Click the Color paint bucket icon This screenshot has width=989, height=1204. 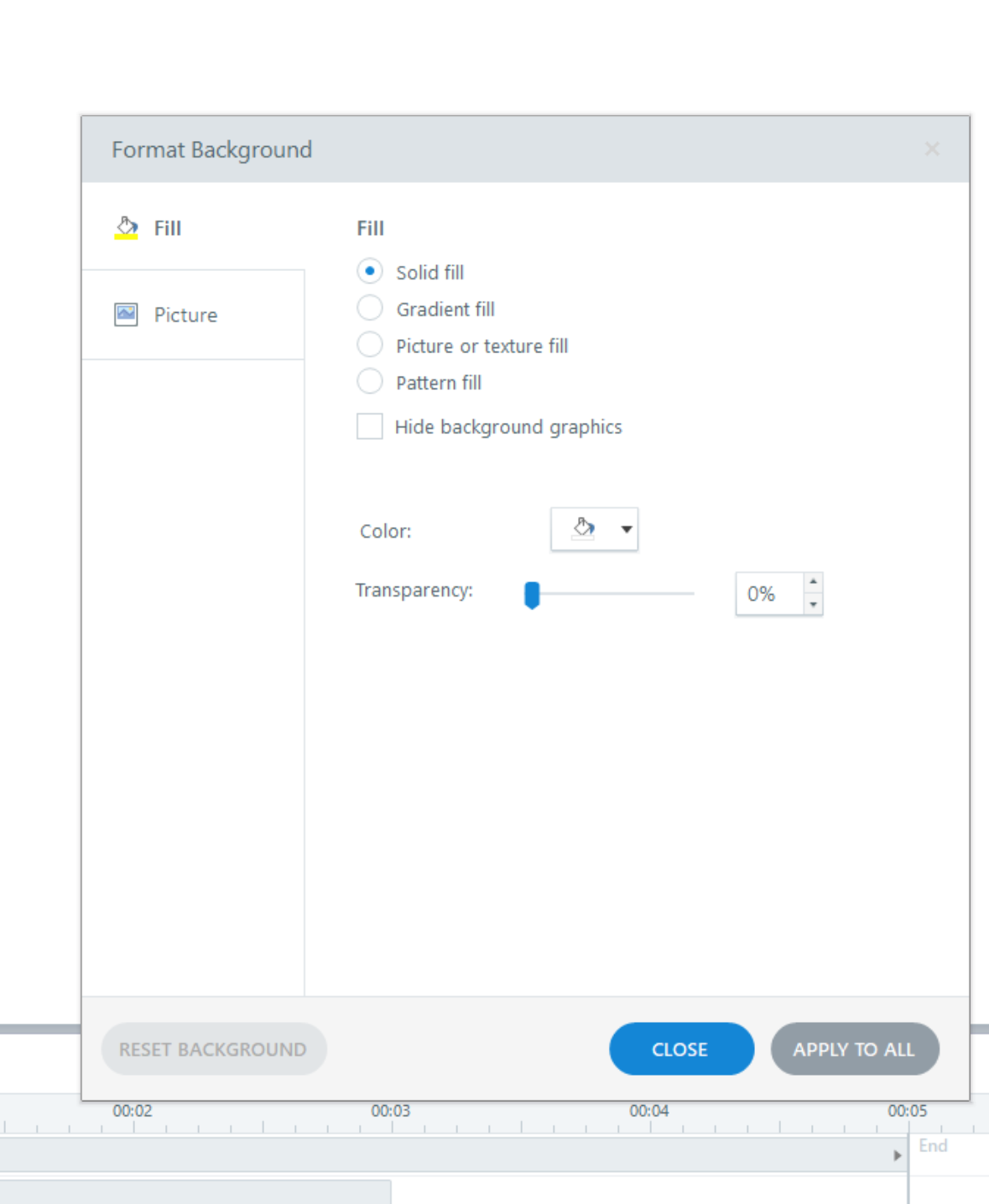584,529
